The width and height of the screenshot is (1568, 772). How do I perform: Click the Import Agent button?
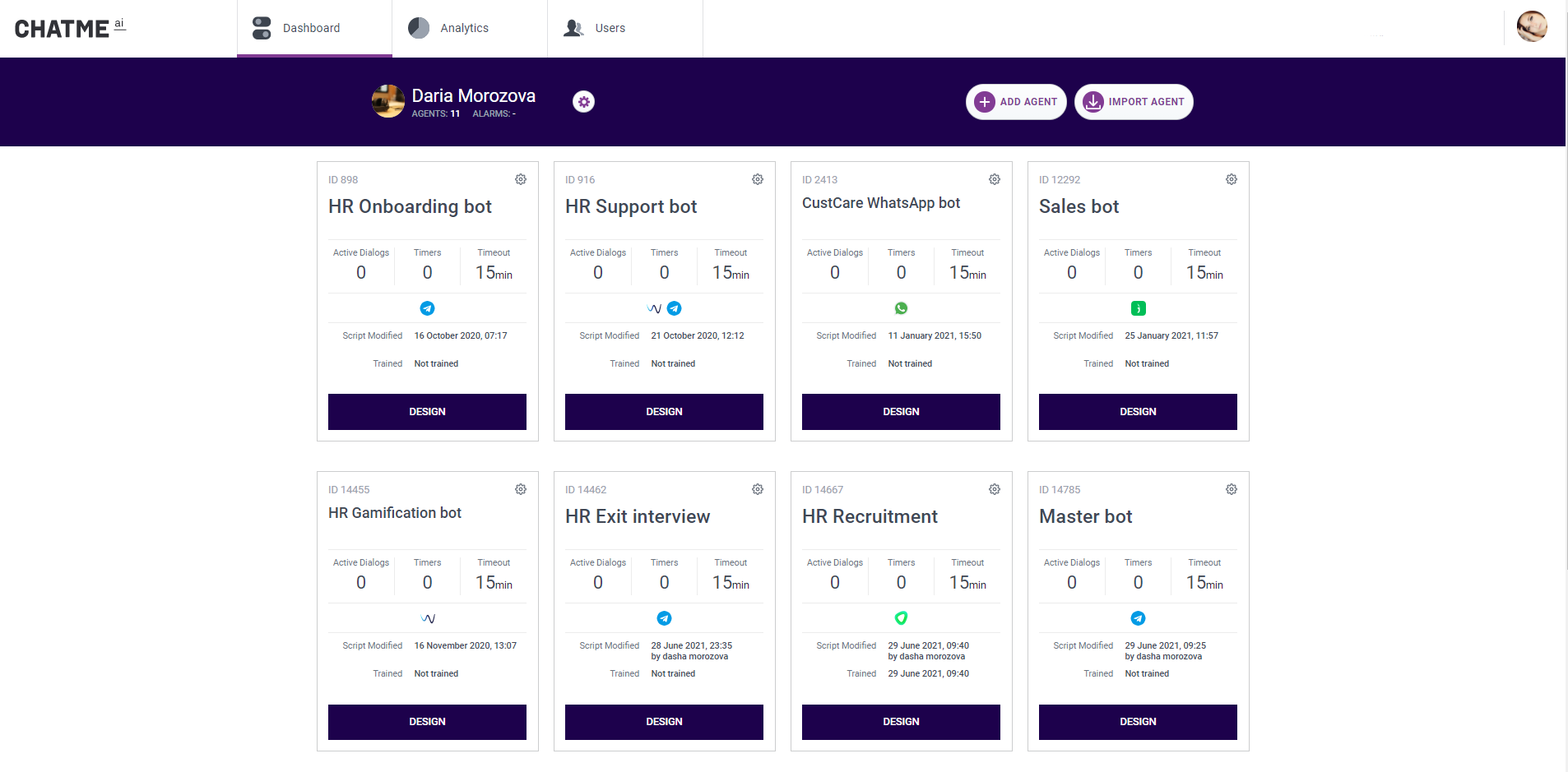click(x=1134, y=102)
